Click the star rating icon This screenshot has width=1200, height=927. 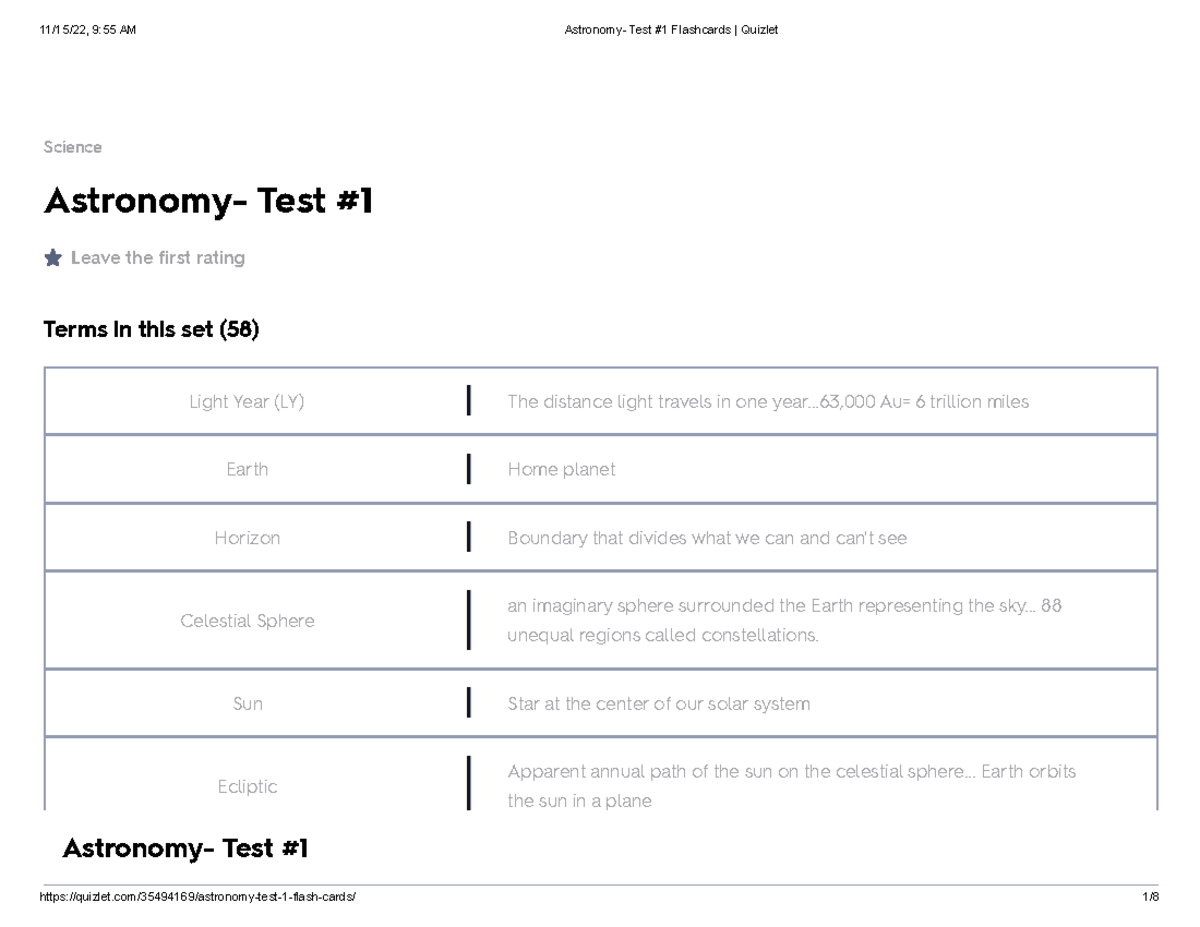[x=53, y=258]
